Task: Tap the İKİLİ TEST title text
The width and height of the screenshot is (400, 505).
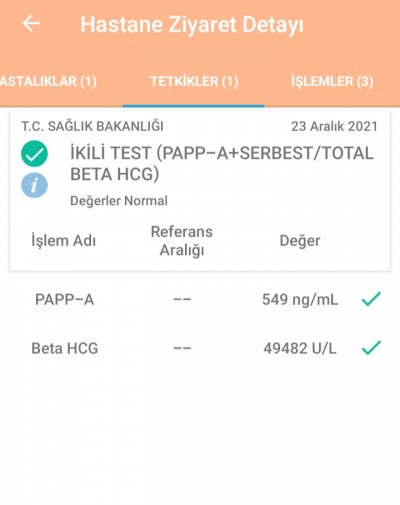Action: (222, 164)
